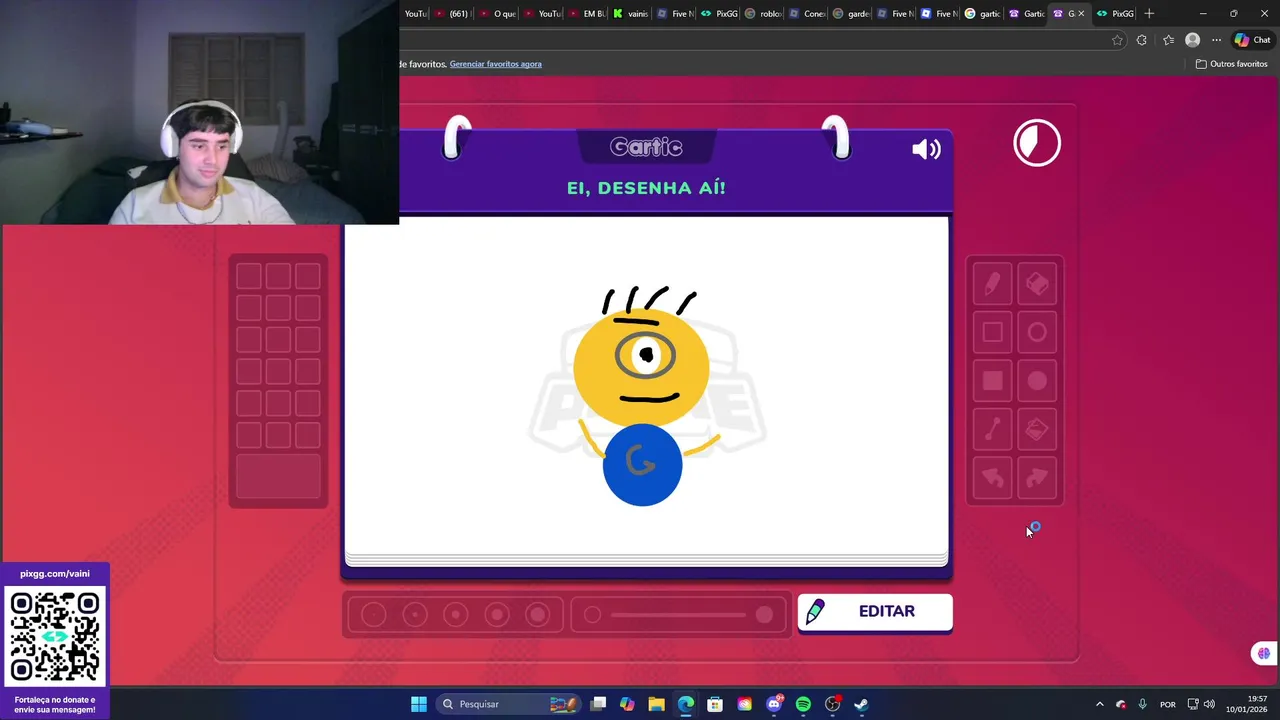
Task: Open the browser profile avatar
Action: [x=1192, y=40]
